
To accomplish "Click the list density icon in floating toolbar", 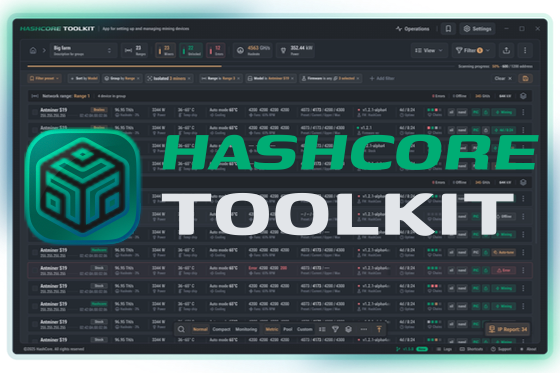I will [x=322, y=329].
